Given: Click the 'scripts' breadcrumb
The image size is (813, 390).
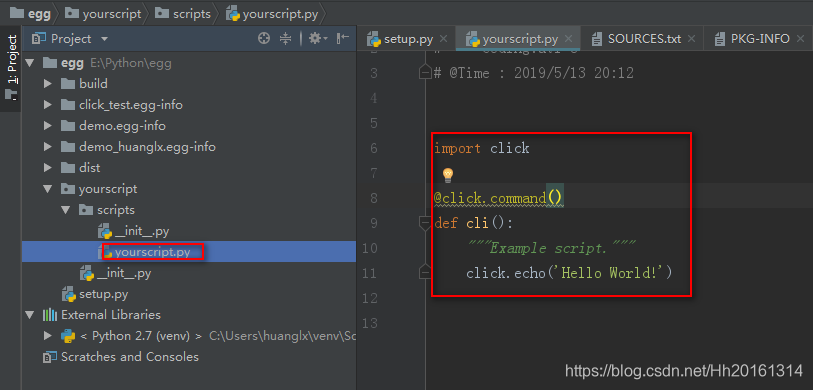Looking at the screenshot, I should 183,13.
